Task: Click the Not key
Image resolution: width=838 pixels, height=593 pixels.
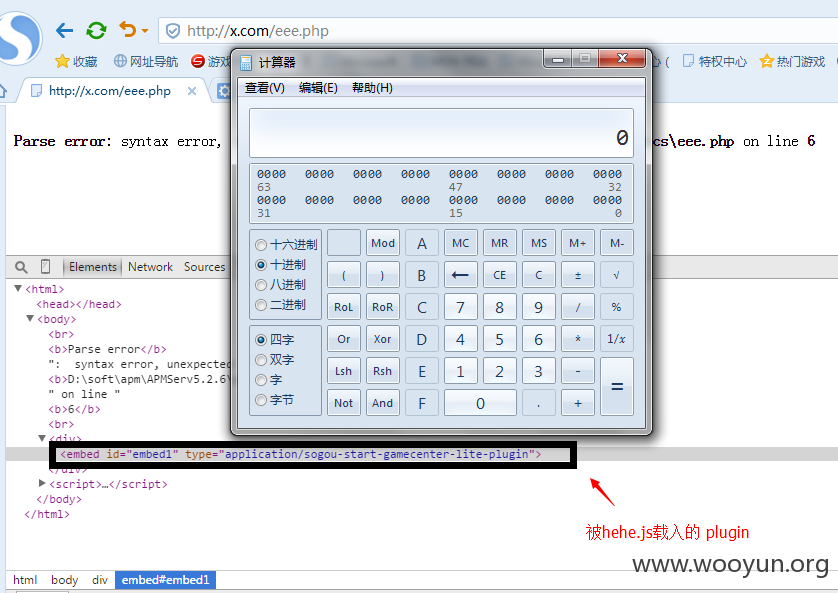Action: (x=344, y=403)
